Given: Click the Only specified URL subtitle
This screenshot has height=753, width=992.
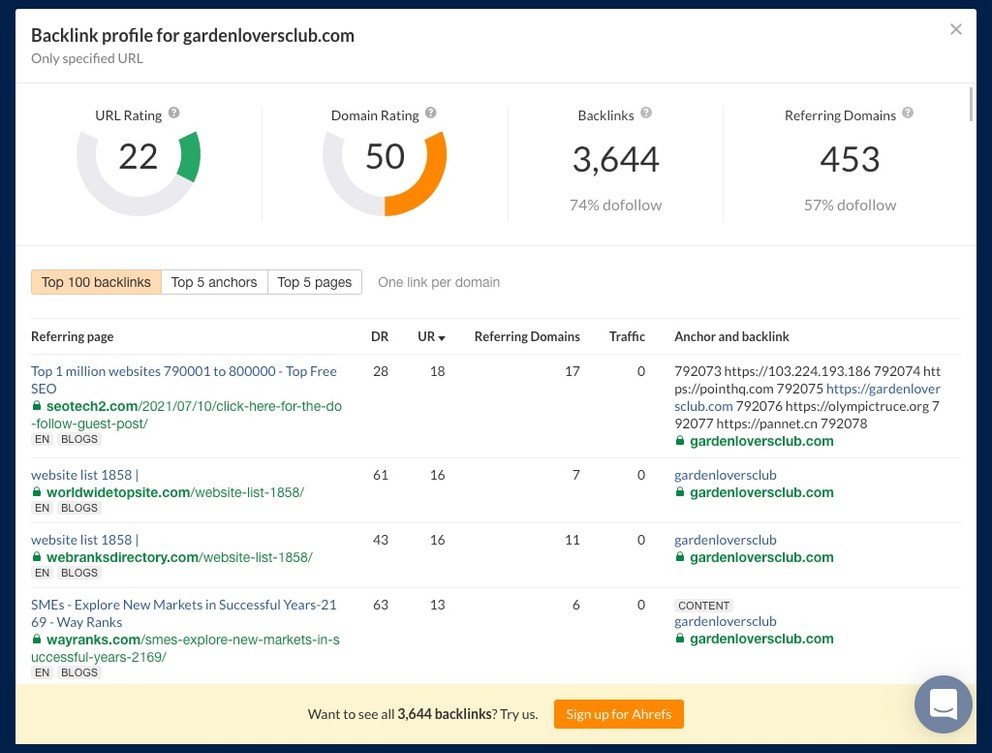Looking at the screenshot, I should 87,58.
